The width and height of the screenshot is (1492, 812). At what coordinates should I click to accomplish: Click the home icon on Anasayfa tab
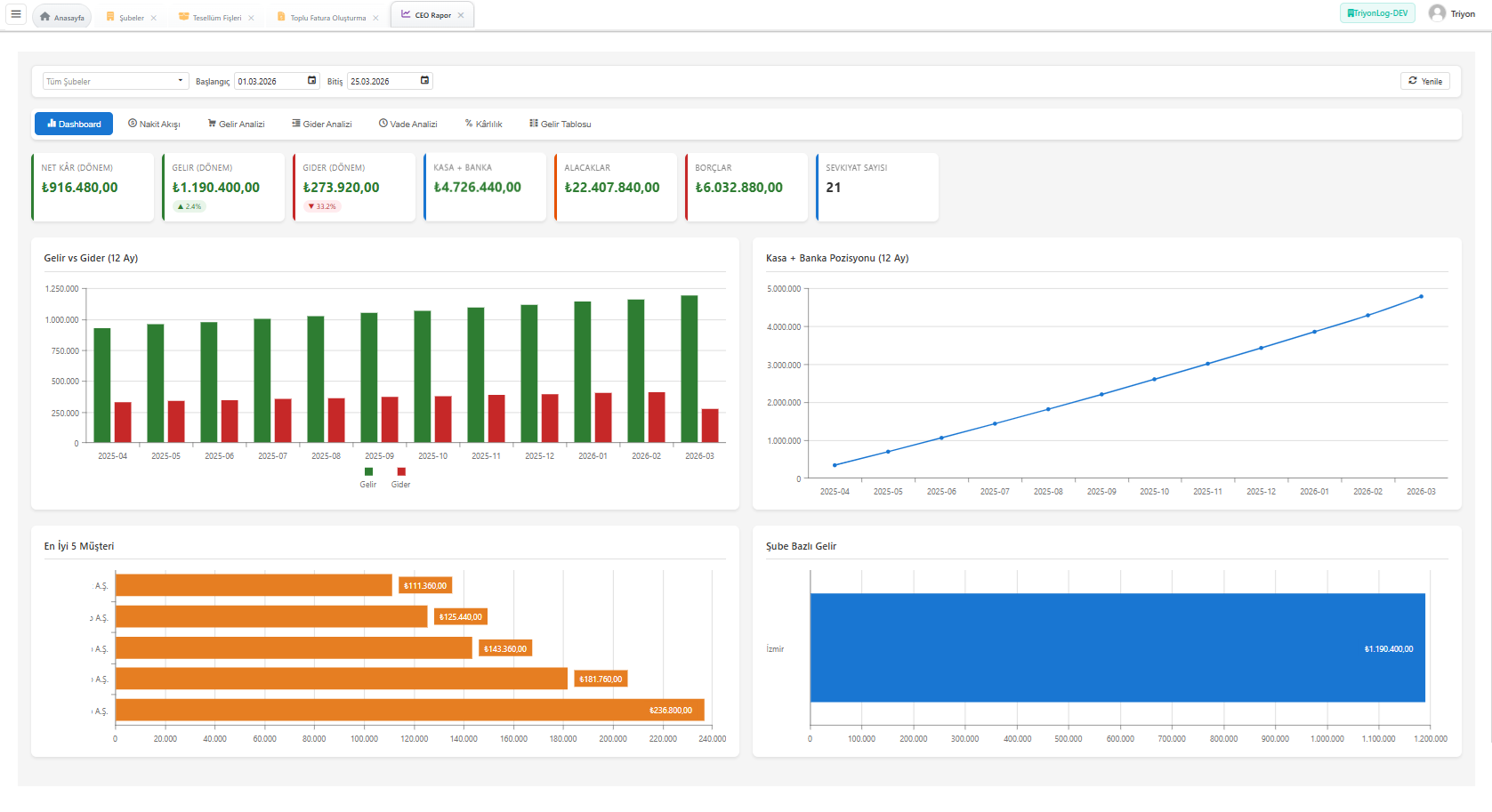(44, 17)
